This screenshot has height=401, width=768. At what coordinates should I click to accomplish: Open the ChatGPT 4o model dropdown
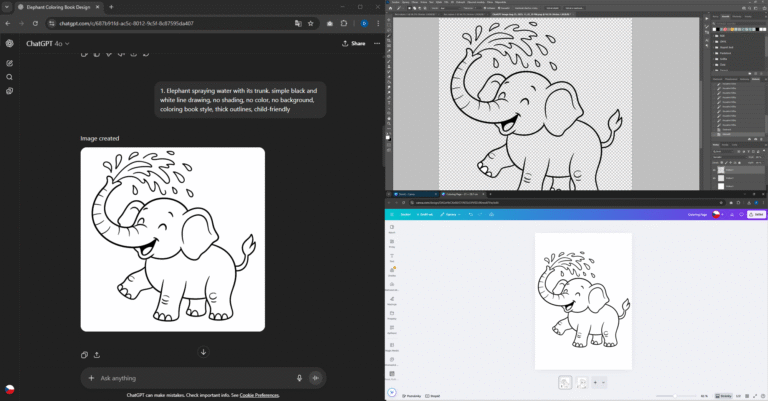(46, 44)
